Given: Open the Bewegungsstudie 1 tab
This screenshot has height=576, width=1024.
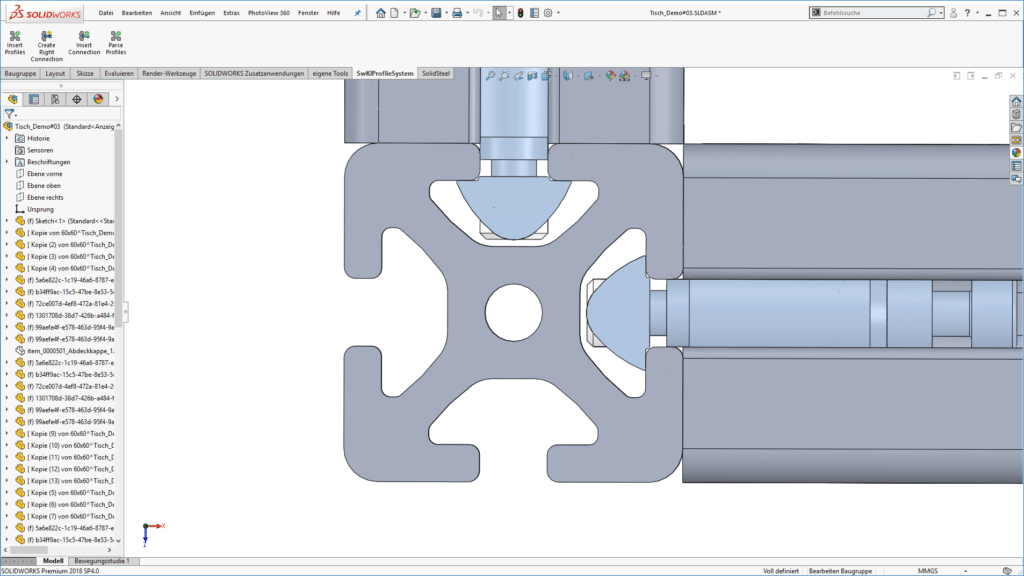Looking at the screenshot, I should [x=101, y=561].
